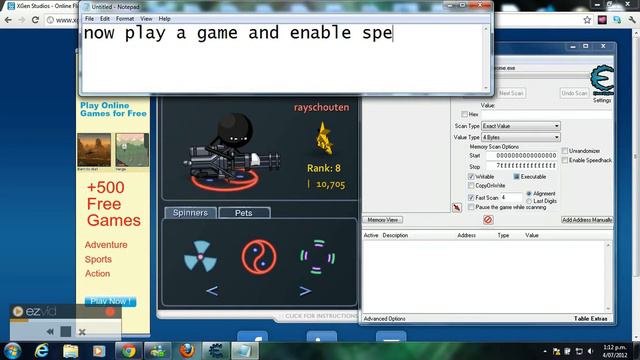Click the Next Scan button
Viewport: 640px width, 360px height.
511,93
